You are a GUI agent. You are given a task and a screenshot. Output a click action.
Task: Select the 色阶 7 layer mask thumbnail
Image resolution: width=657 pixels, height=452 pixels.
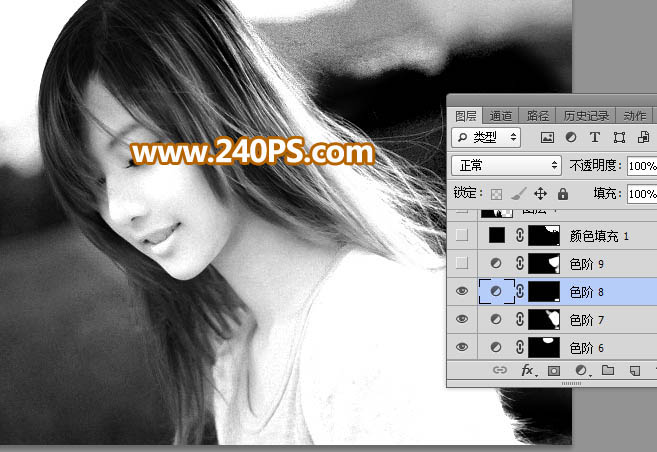click(544, 319)
